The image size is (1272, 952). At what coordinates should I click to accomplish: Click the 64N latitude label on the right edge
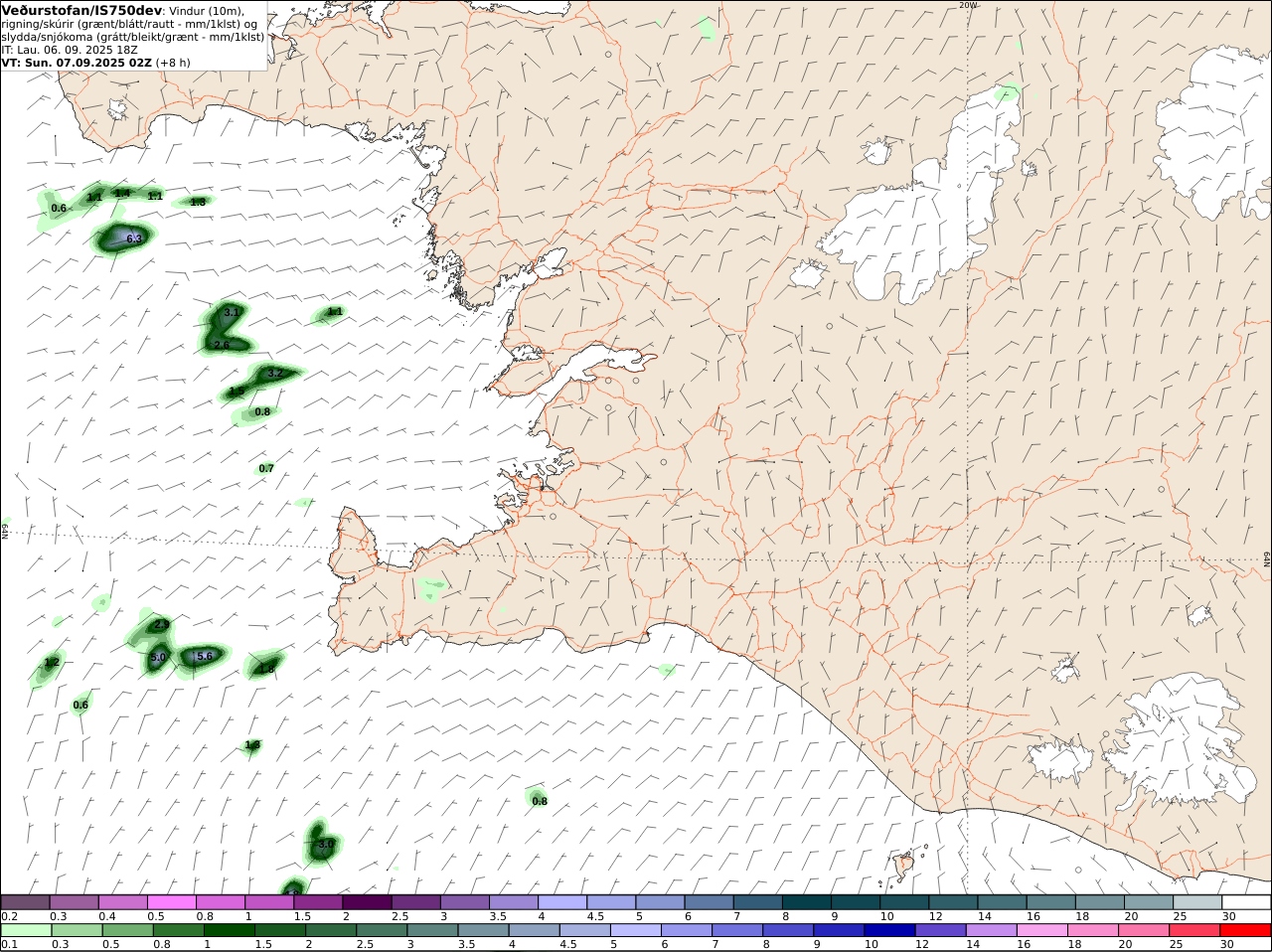tap(1267, 559)
